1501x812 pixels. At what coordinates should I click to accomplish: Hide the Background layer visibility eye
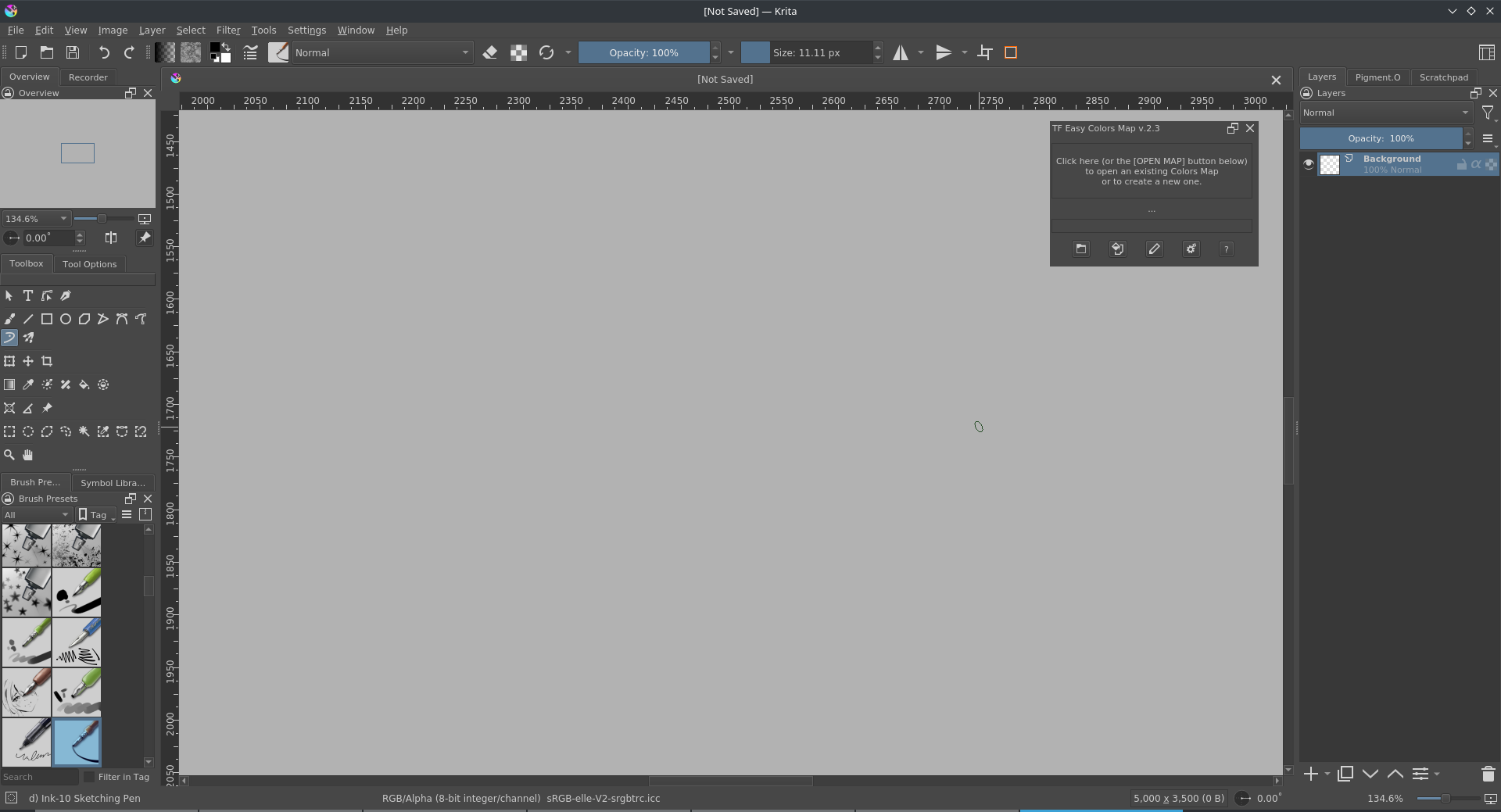point(1309,164)
